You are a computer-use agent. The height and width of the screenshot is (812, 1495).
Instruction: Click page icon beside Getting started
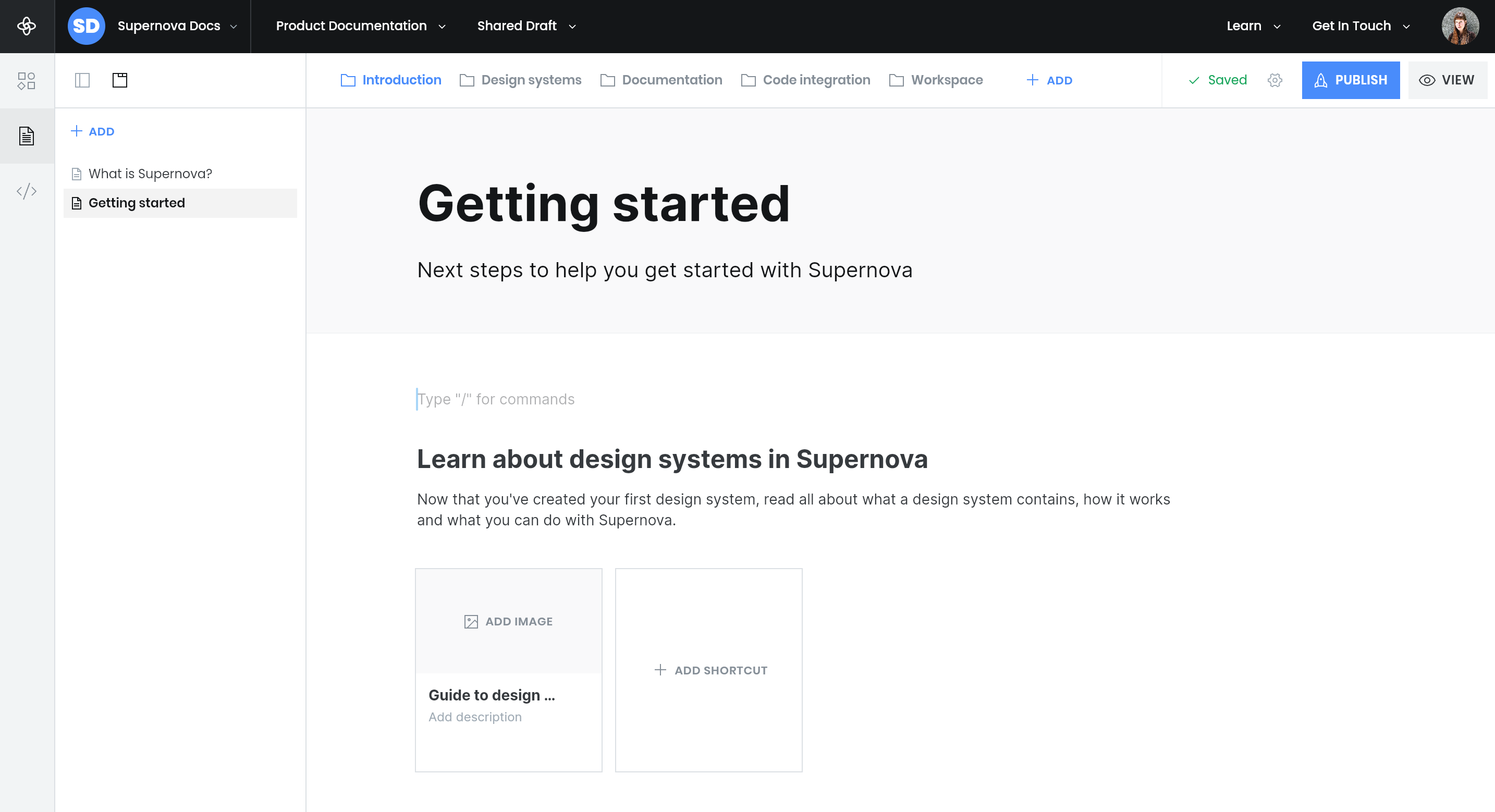coord(76,203)
